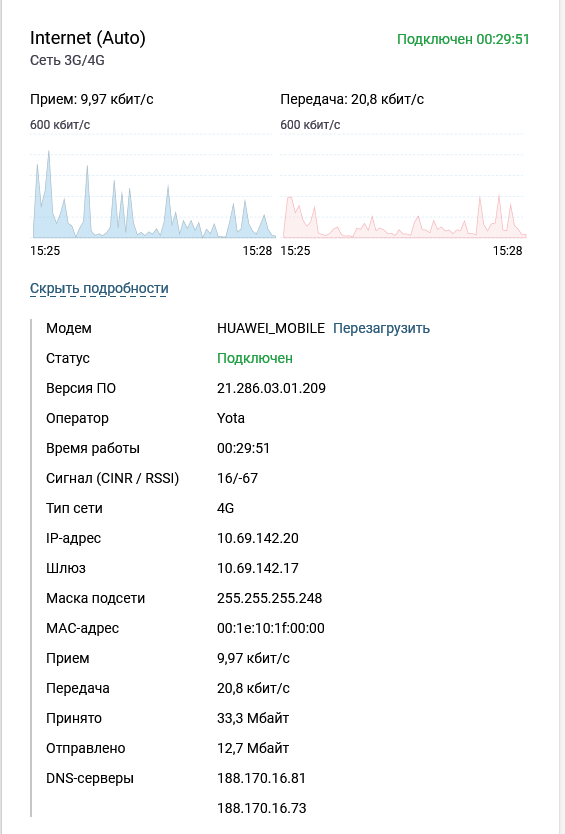The width and height of the screenshot is (565, 834).
Task: Click firmware version 21.286.03.01.209
Action: pyautogui.click(x=271, y=388)
